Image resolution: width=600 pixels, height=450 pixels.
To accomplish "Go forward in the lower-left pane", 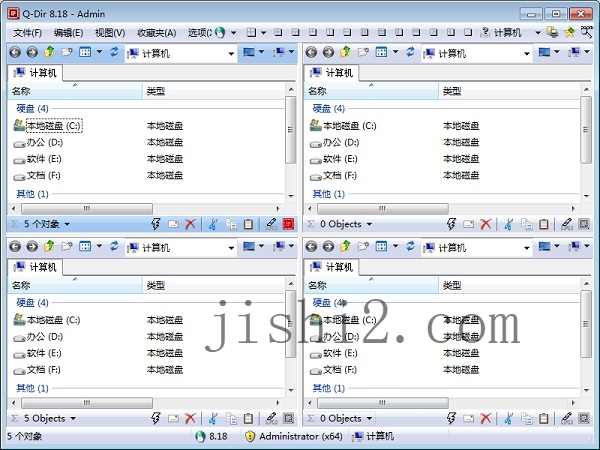I will [x=32, y=246].
